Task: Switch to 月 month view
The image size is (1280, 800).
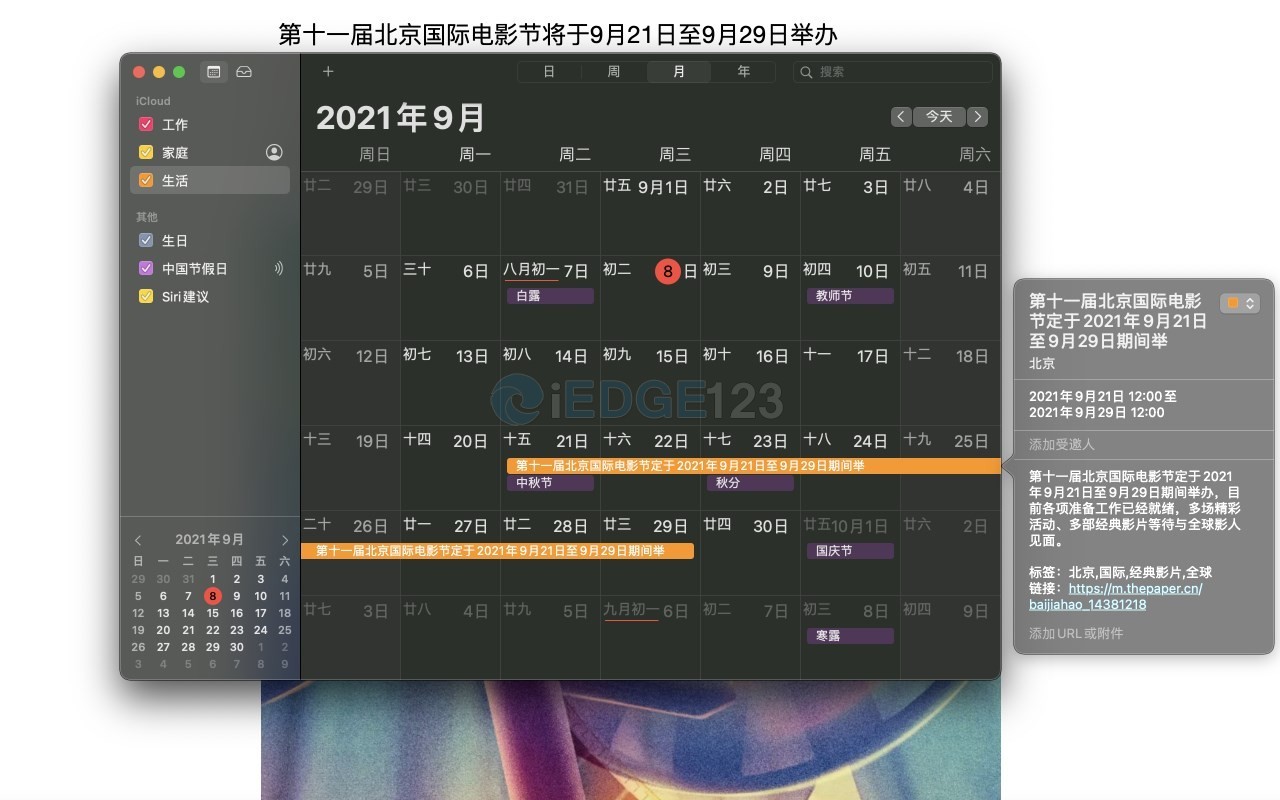Action: 679,72
